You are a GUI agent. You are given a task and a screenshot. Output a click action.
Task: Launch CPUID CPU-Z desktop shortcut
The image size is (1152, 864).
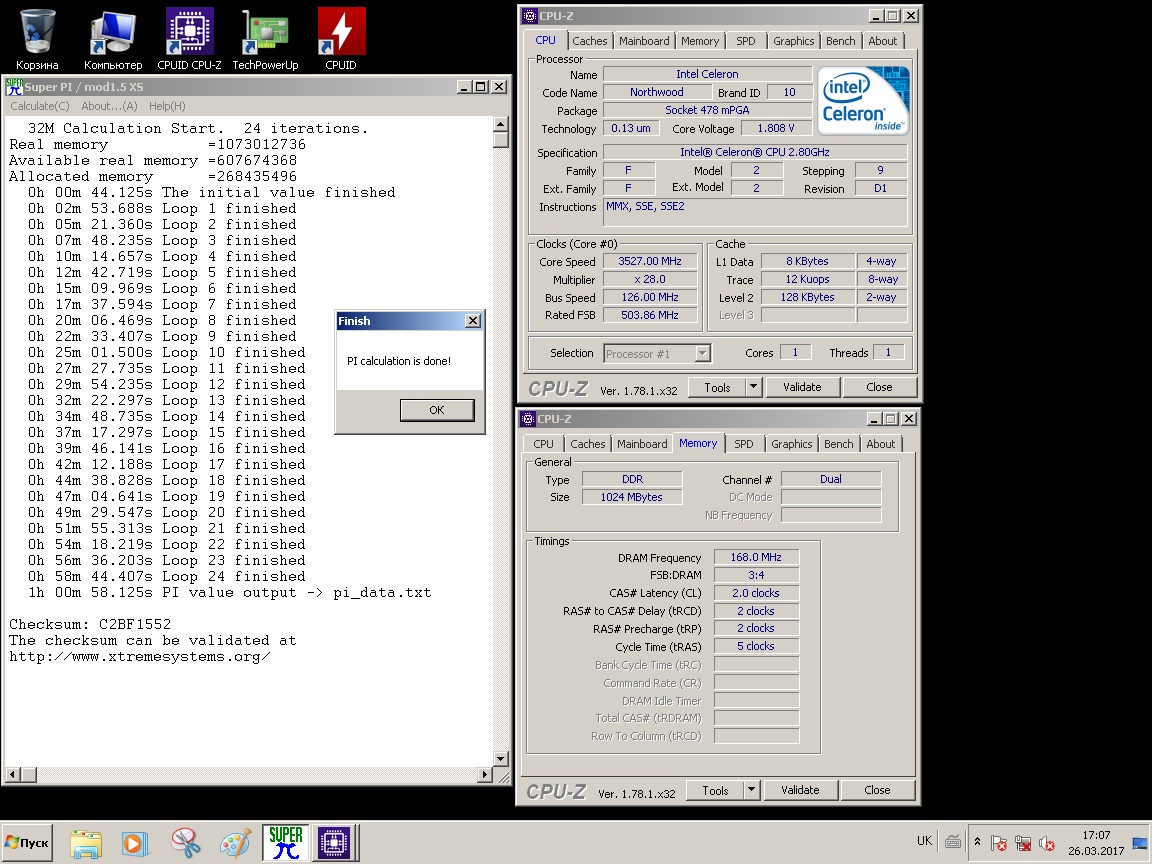190,39
